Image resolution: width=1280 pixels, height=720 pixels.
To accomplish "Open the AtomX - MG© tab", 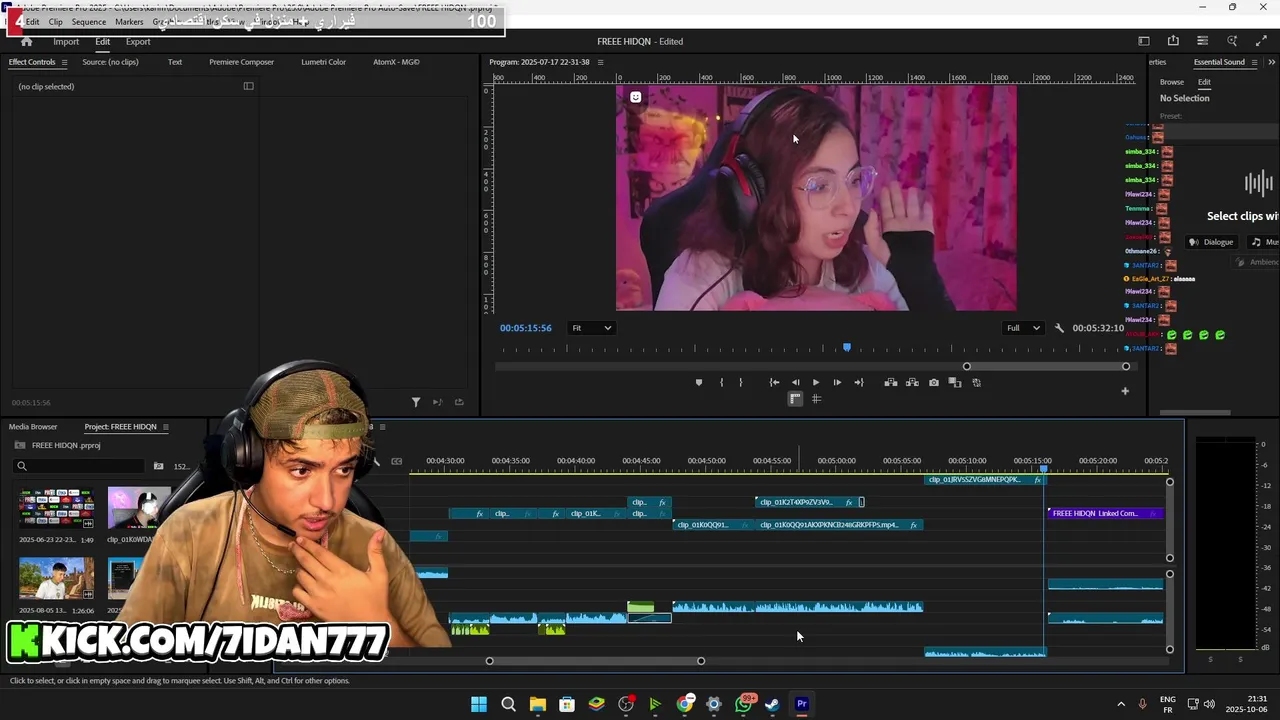I will pyautogui.click(x=396, y=62).
